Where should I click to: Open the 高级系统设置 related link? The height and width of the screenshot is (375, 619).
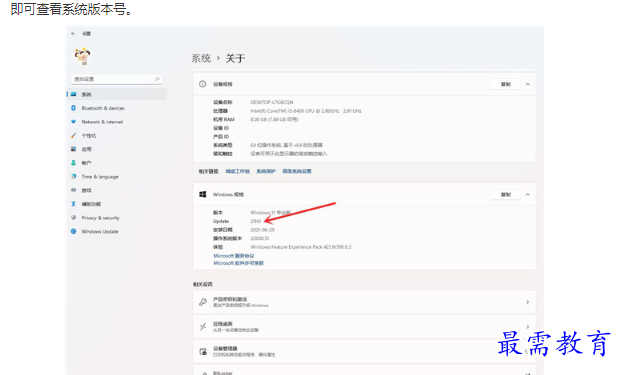[x=297, y=171]
